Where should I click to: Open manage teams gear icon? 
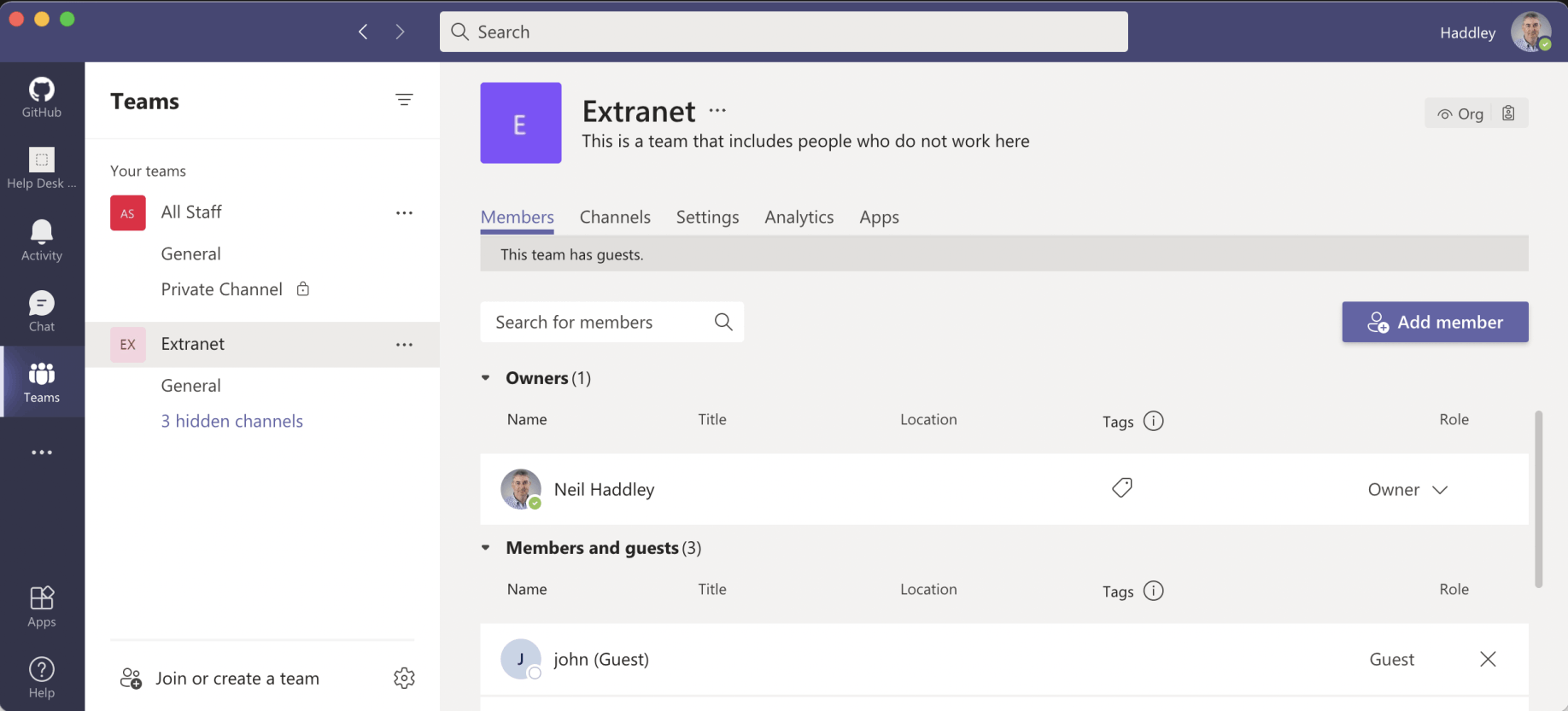(404, 678)
